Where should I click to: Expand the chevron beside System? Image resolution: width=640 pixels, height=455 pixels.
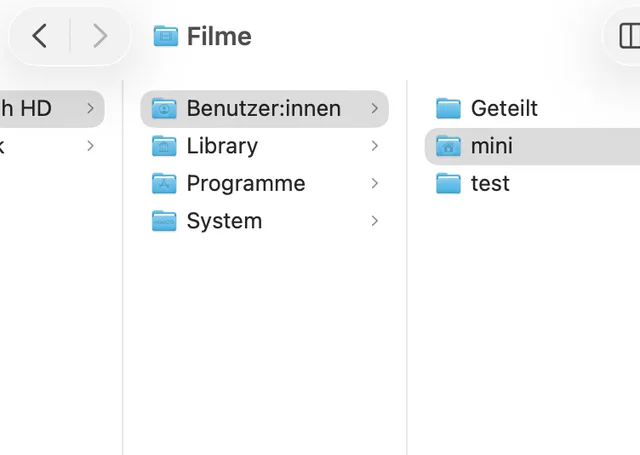click(x=374, y=221)
